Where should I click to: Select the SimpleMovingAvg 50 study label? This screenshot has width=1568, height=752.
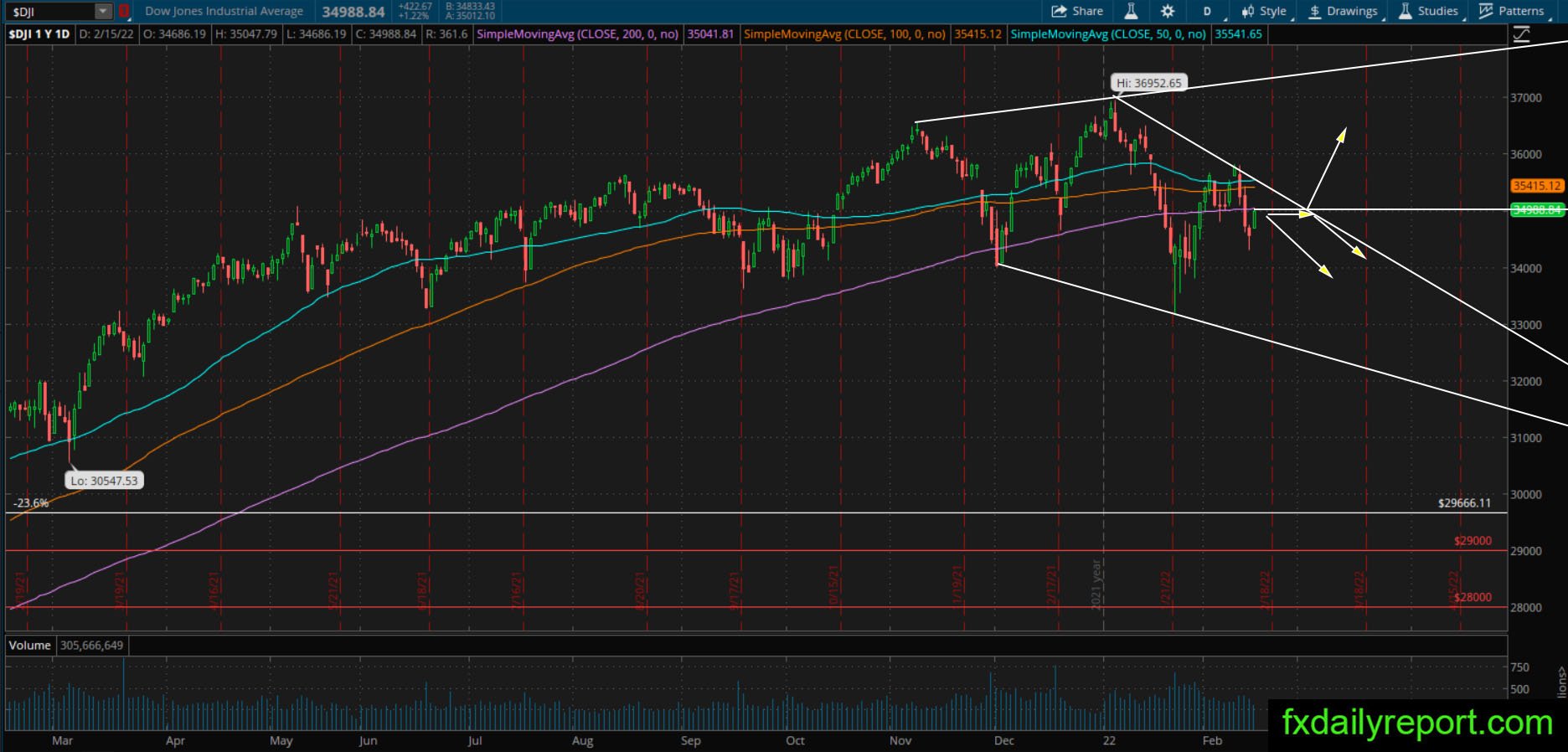(1109, 34)
